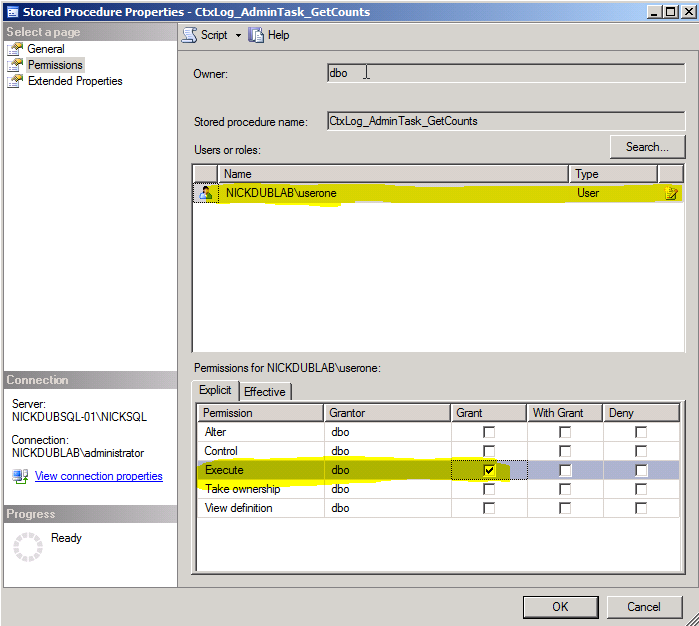699x626 pixels.
Task: Check Deny for Execute permission
Action: (641, 470)
